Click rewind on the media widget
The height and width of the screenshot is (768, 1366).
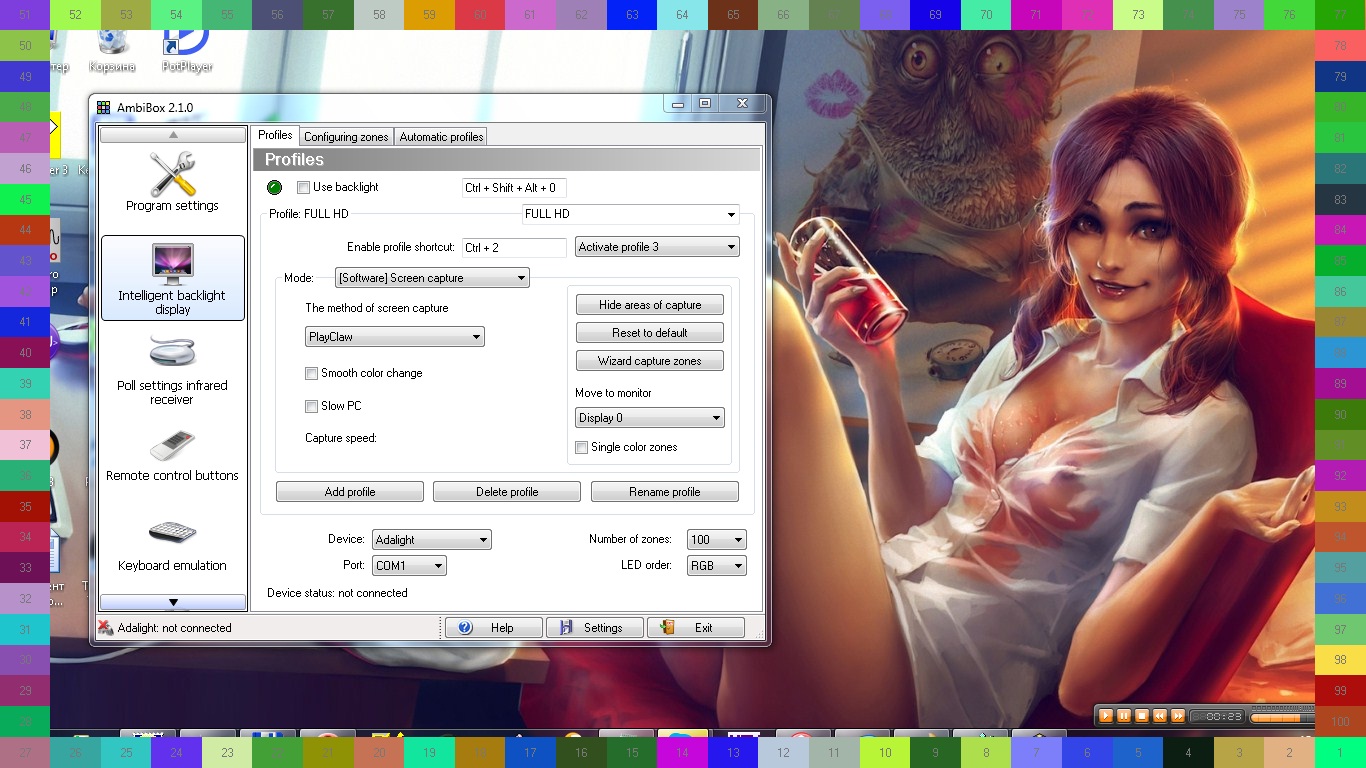(1160, 716)
